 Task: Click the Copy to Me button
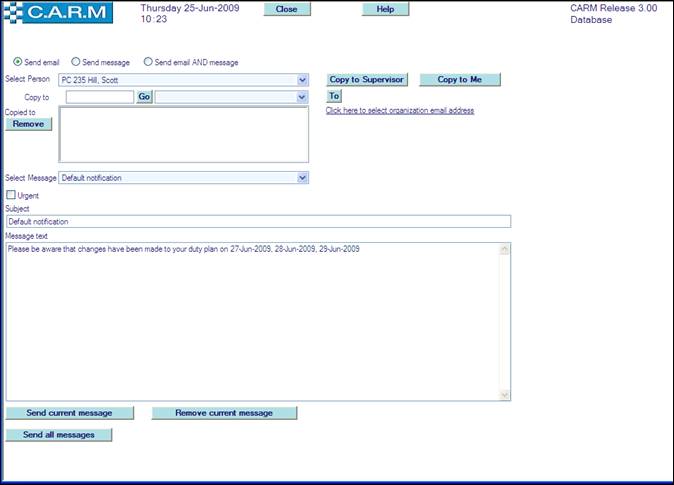pyautogui.click(x=459, y=80)
